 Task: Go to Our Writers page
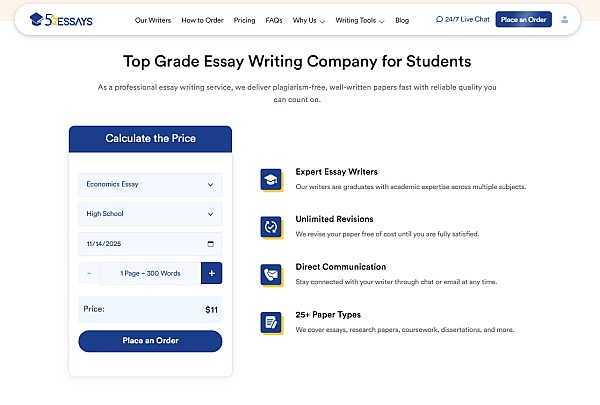tap(153, 20)
